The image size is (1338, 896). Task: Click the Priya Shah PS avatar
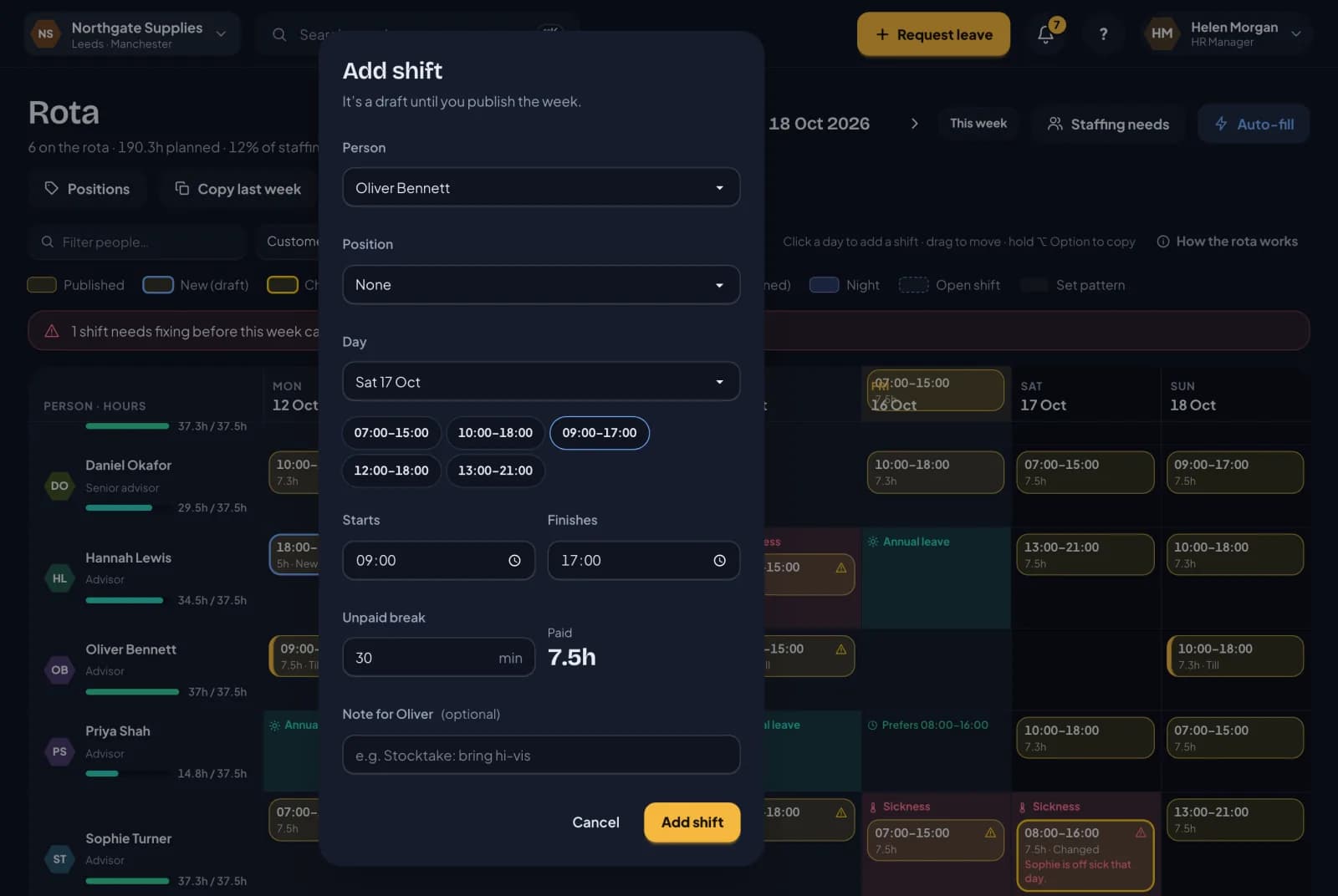click(x=59, y=751)
